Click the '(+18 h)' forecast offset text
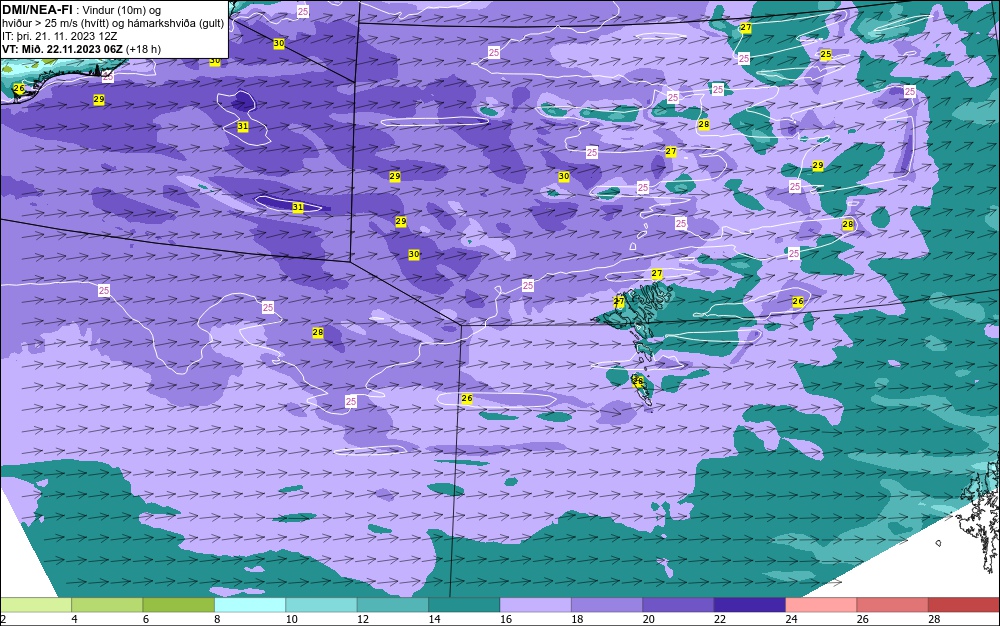The width and height of the screenshot is (1000, 626). pyautogui.click(x=143, y=49)
